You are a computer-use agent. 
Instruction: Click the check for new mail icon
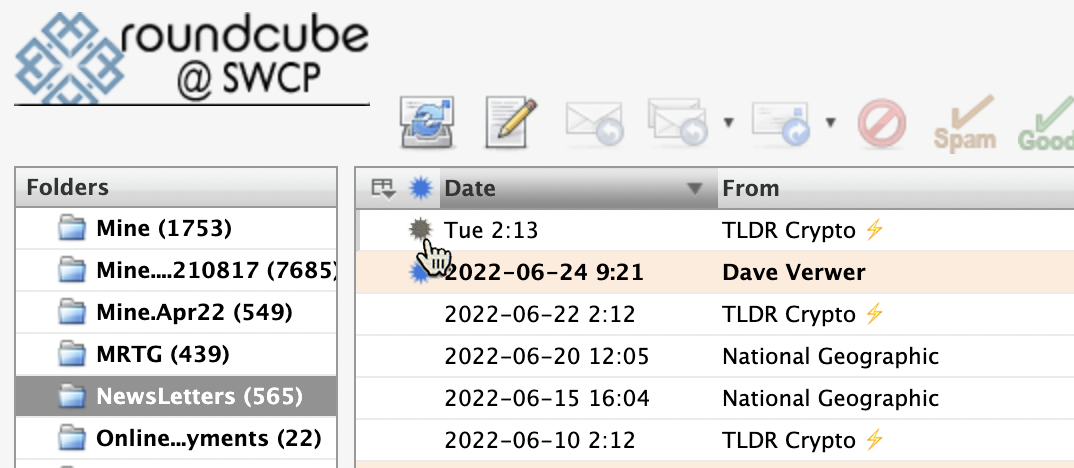click(428, 124)
